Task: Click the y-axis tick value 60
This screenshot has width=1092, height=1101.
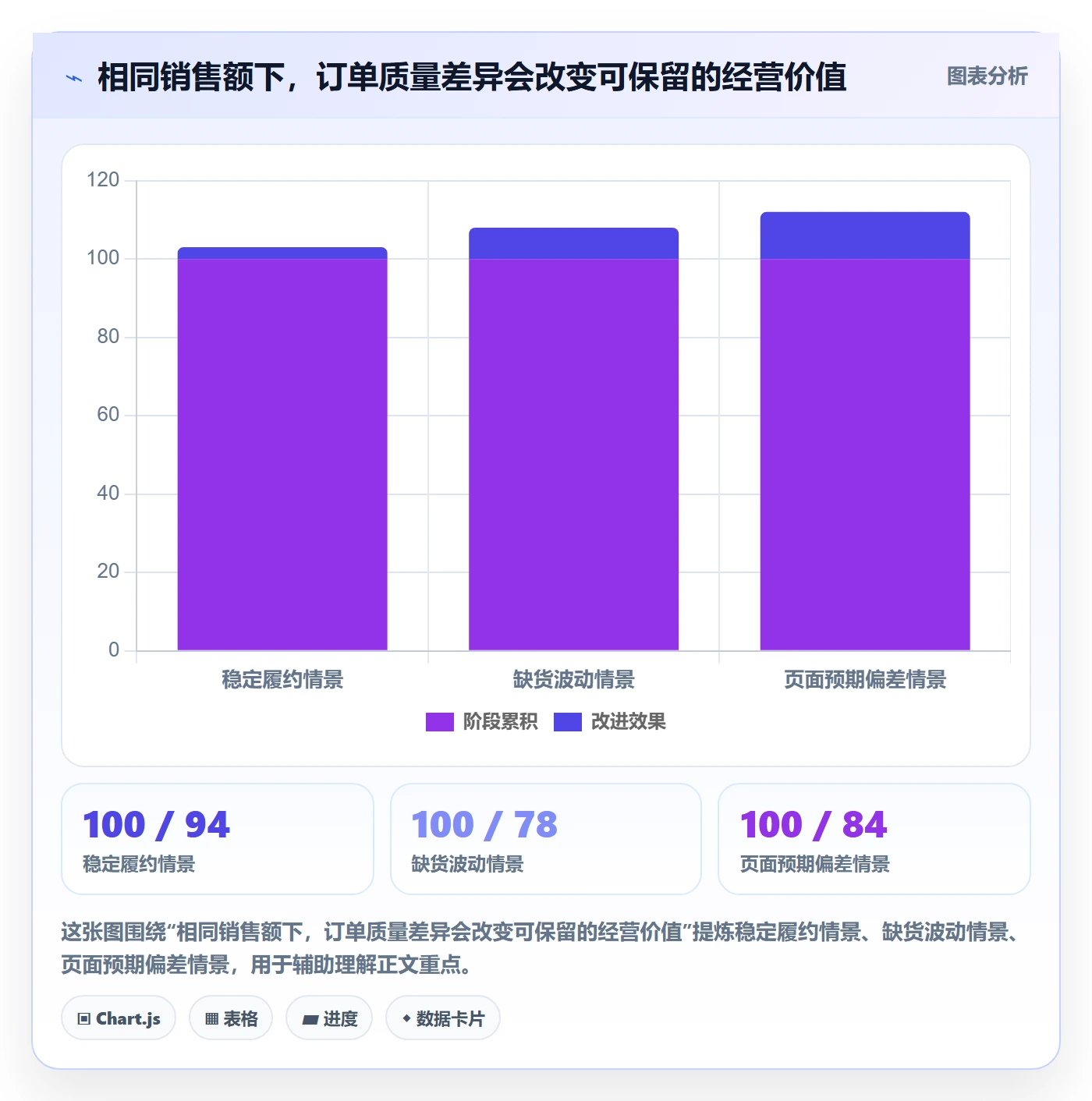Action: coord(108,415)
